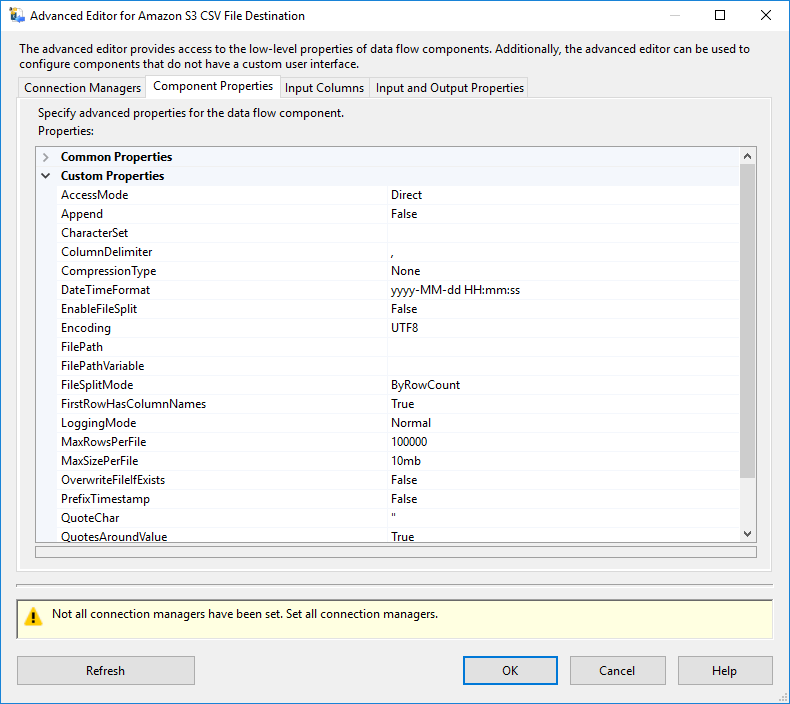Click the FilePath value field
The image size is (790, 704).
click(563, 347)
